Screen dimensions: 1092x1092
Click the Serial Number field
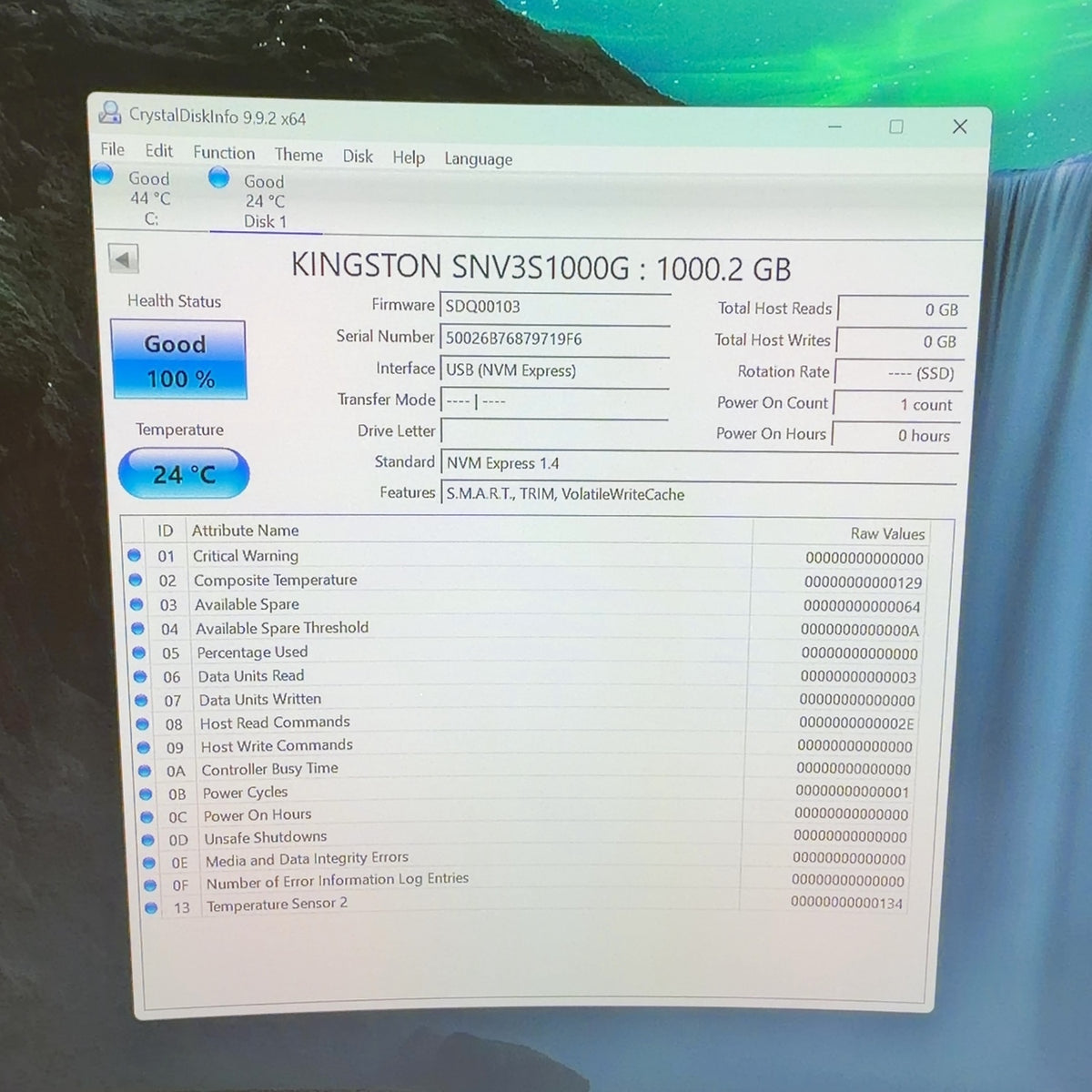(555, 339)
